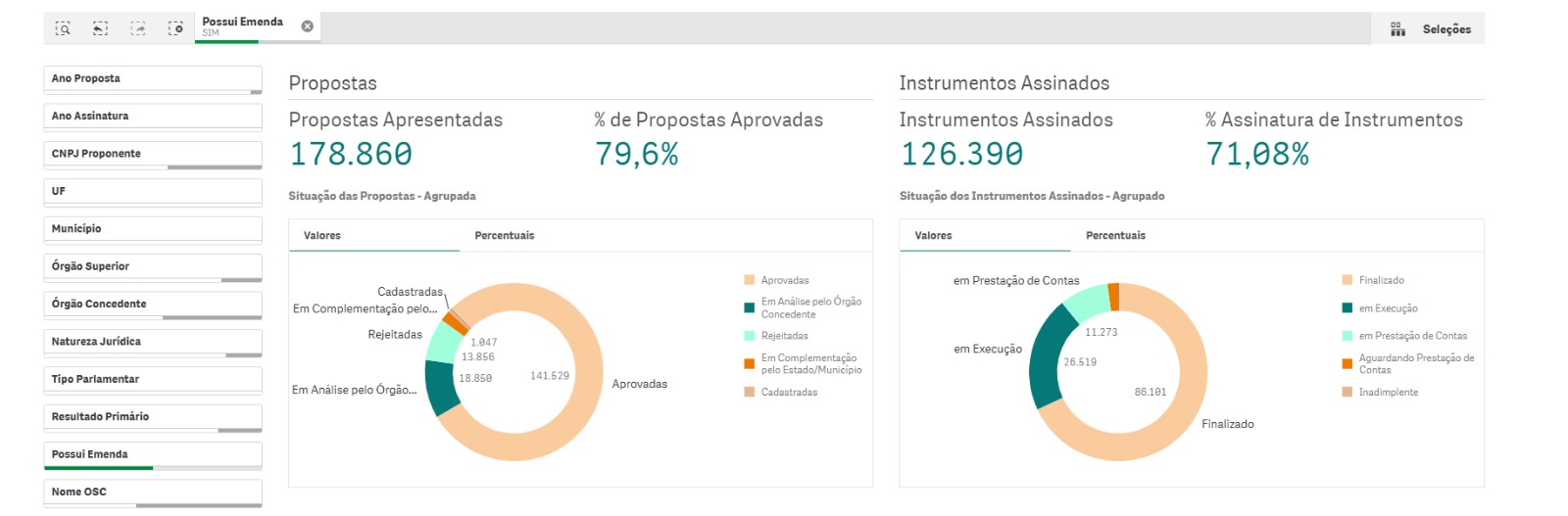The width and height of the screenshot is (1568, 516).
Task: Step forward one selection
Action: [x=138, y=28]
